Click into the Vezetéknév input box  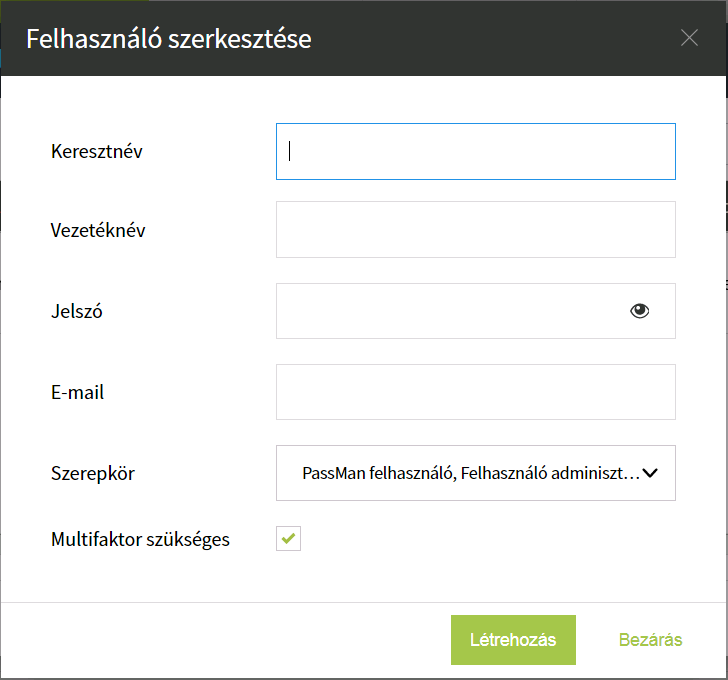475,229
